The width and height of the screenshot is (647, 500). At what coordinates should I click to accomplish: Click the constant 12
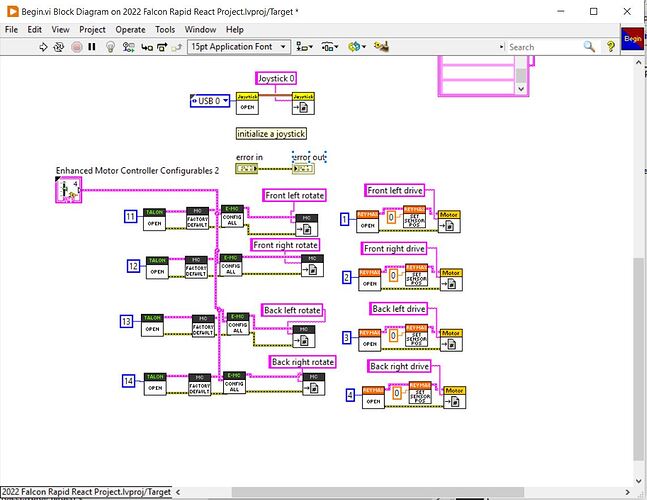click(133, 266)
